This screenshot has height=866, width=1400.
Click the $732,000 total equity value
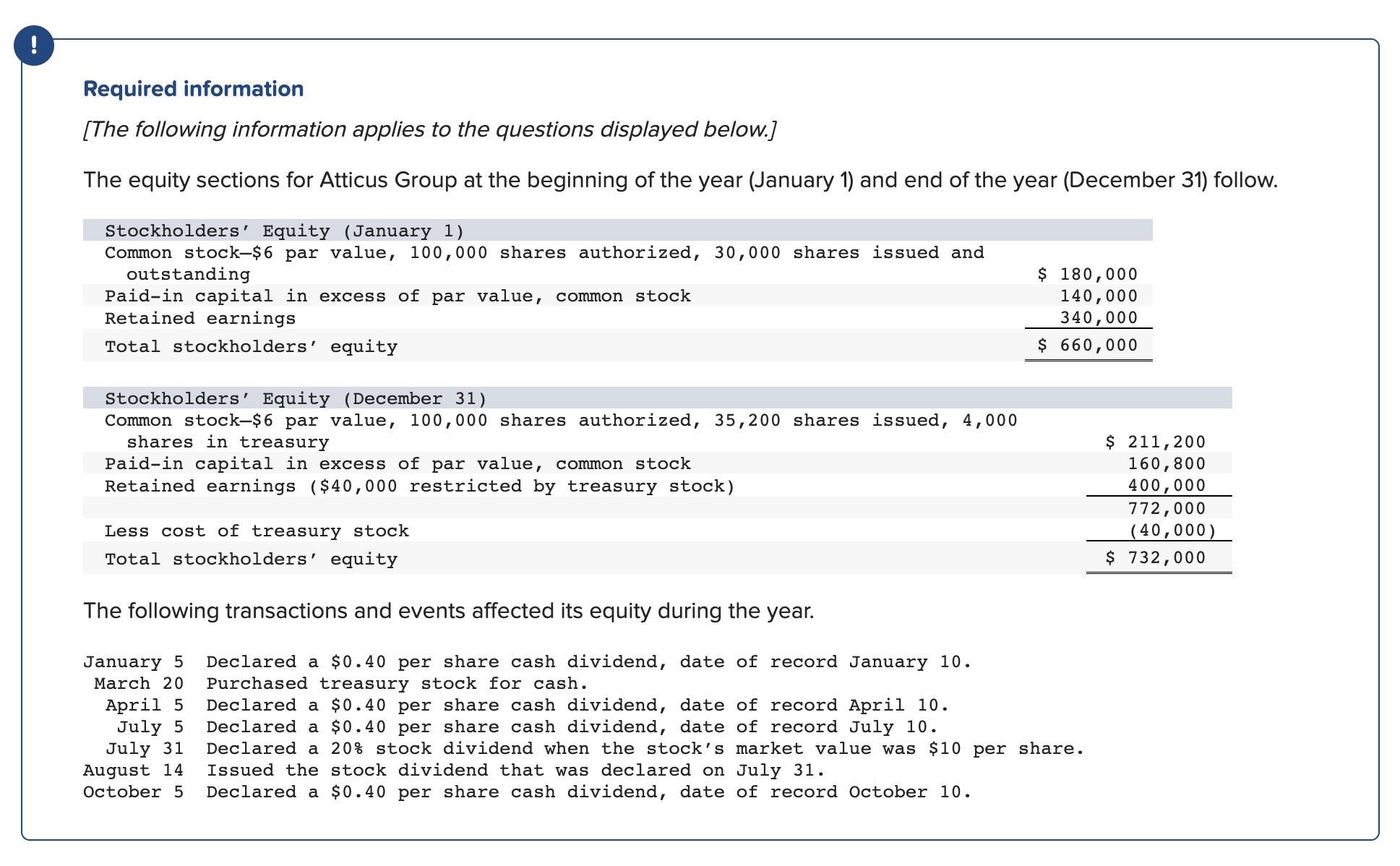click(x=1155, y=557)
